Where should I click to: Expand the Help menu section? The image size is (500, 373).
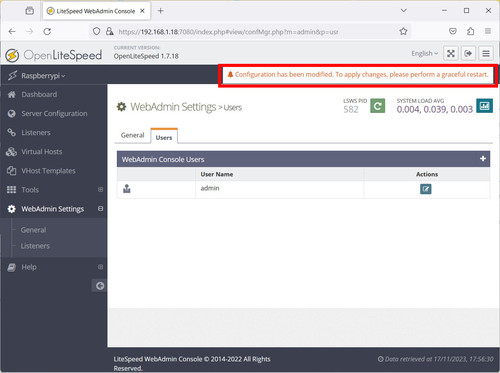click(100, 267)
